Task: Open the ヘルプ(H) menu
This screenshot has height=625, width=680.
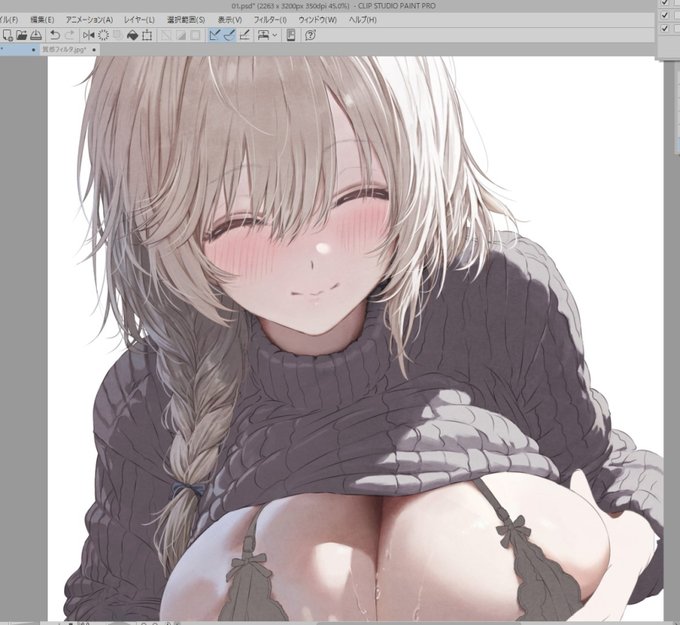Action: click(363, 20)
